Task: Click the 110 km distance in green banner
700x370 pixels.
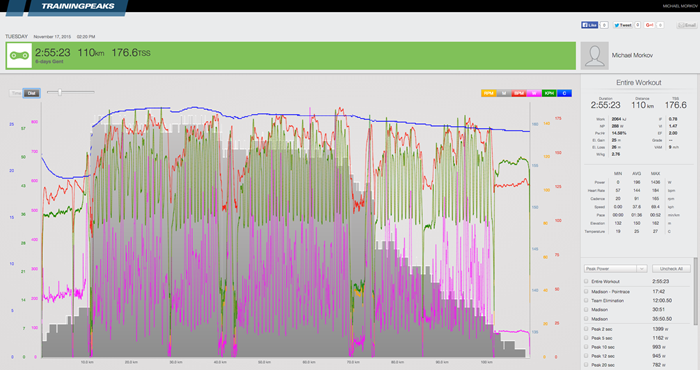Action: [x=91, y=53]
